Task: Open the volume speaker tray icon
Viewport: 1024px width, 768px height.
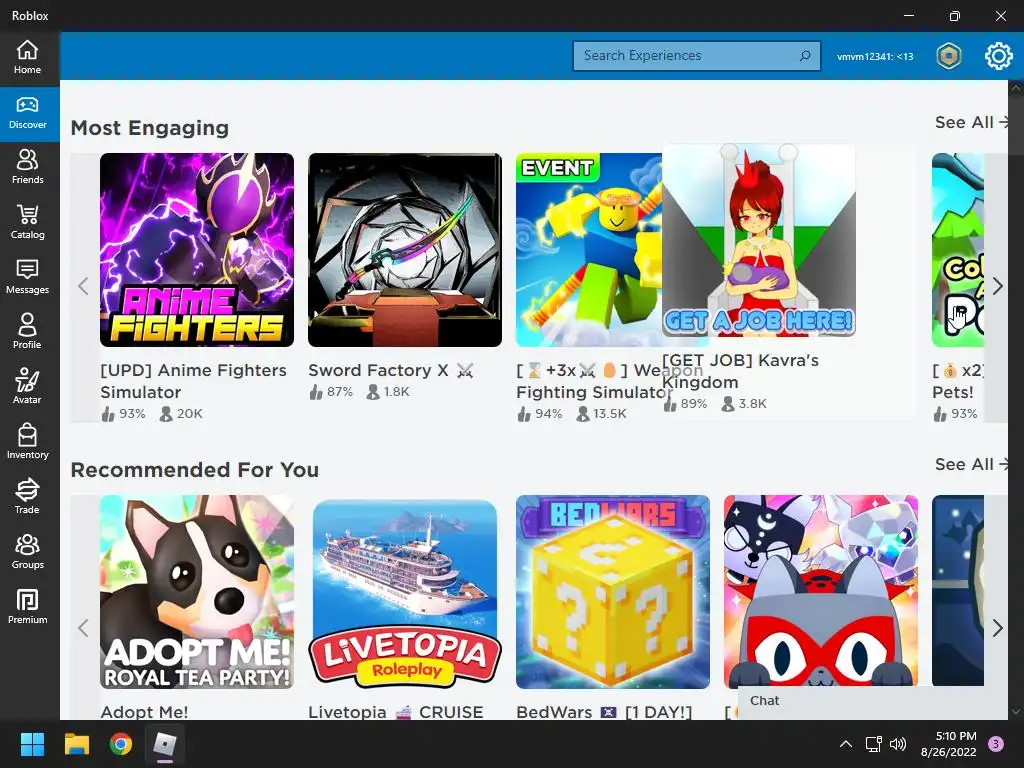Action: point(898,744)
